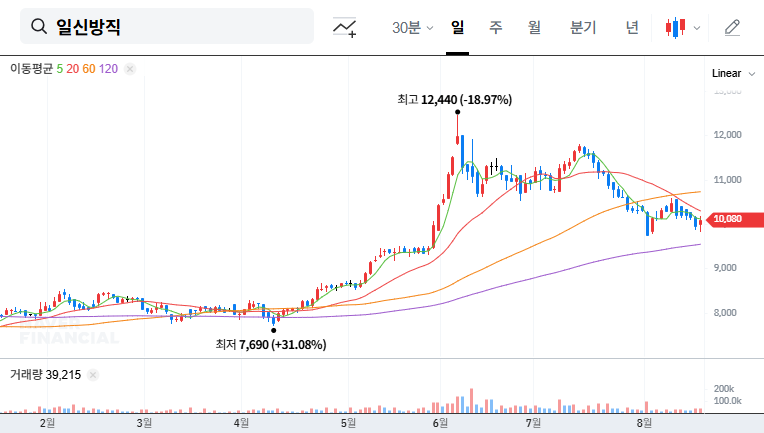The height and width of the screenshot is (433, 764).
Task: Click the 거래량 volume label
Action: tap(26, 375)
